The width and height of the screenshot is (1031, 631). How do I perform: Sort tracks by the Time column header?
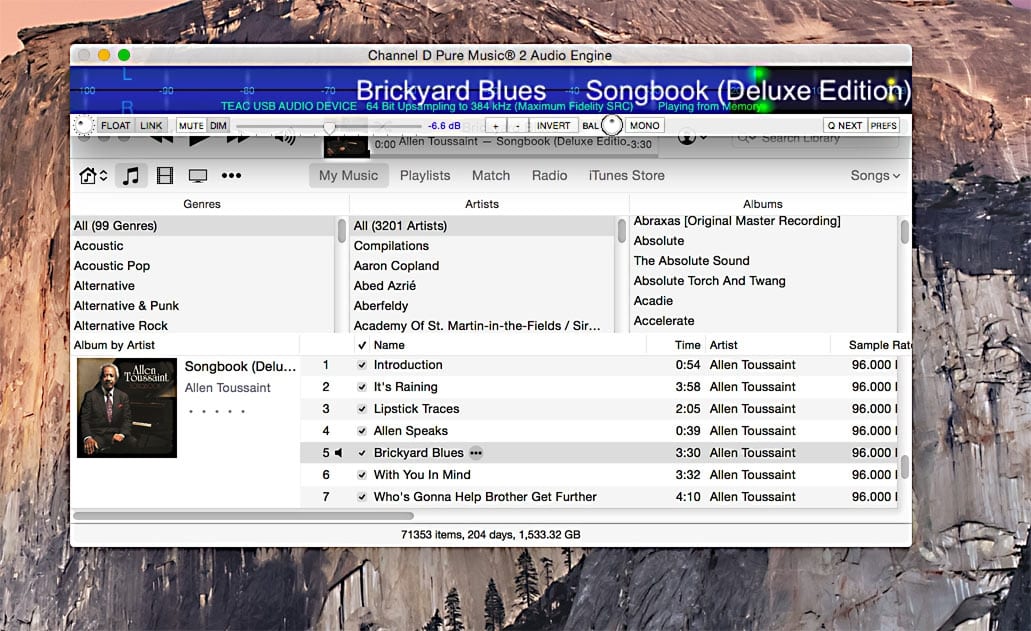click(x=687, y=345)
